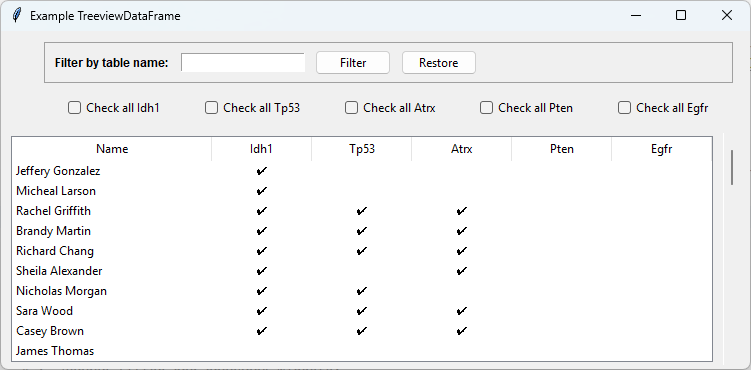Click the Atrx column header
The image size is (751, 370).
coord(462,149)
